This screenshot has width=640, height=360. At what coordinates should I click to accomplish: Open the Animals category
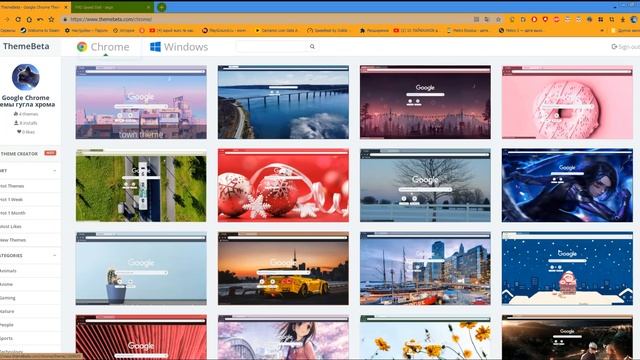pyautogui.click(x=8, y=271)
